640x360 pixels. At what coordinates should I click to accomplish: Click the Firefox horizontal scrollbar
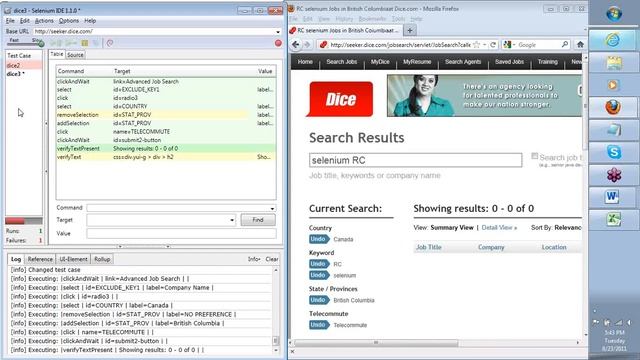[376, 343]
